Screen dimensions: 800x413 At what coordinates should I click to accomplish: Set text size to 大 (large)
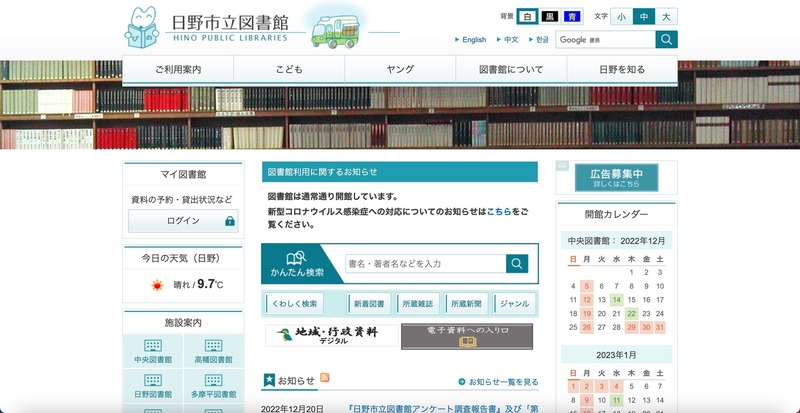(x=667, y=17)
